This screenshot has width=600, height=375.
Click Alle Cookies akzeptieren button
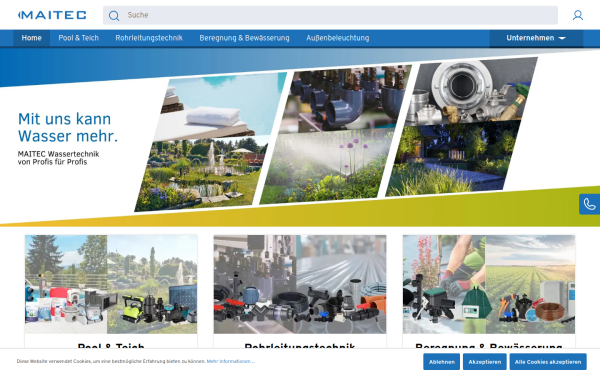tap(548, 362)
